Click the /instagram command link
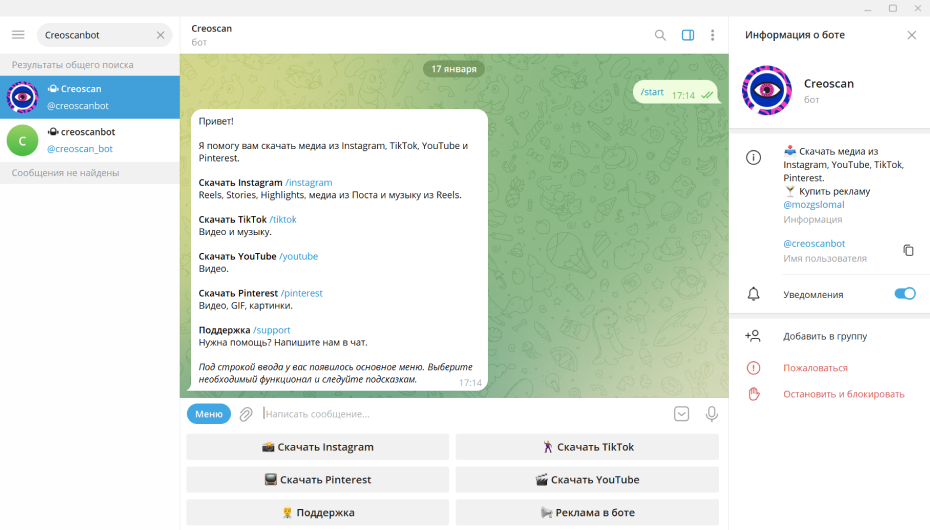The image size is (930, 530). 308,183
